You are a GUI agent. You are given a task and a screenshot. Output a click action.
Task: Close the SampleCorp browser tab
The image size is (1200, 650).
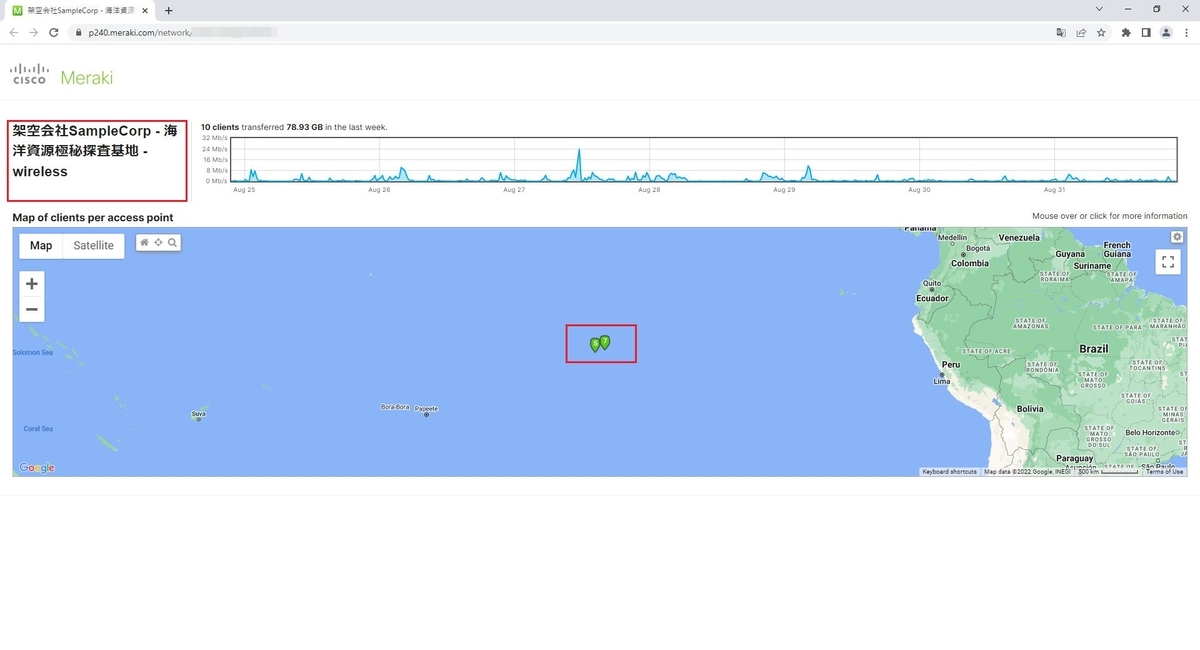click(x=145, y=10)
